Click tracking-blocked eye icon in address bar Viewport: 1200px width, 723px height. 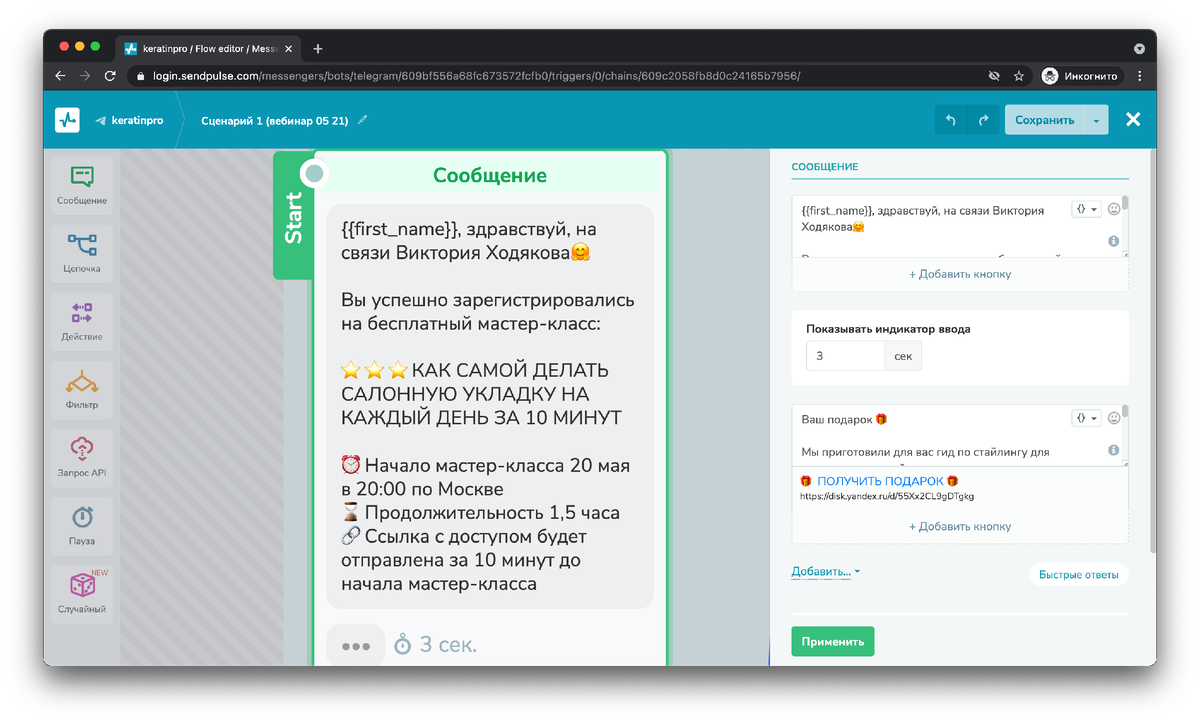pyautogui.click(x=994, y=76)
